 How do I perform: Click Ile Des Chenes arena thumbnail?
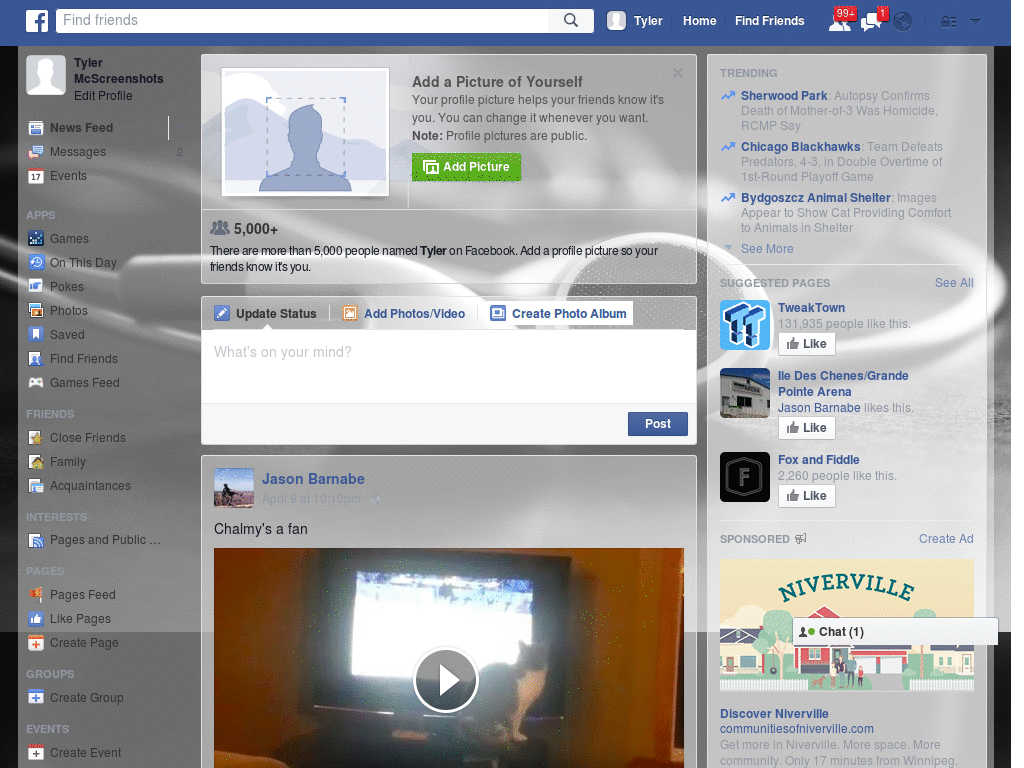[x=745, y=393]
